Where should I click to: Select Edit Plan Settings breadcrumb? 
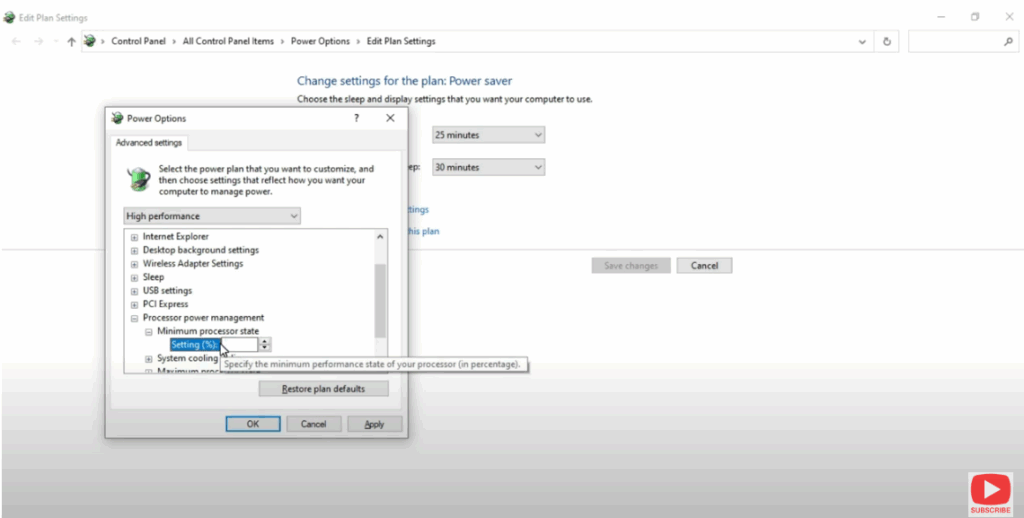coord(401,41)
